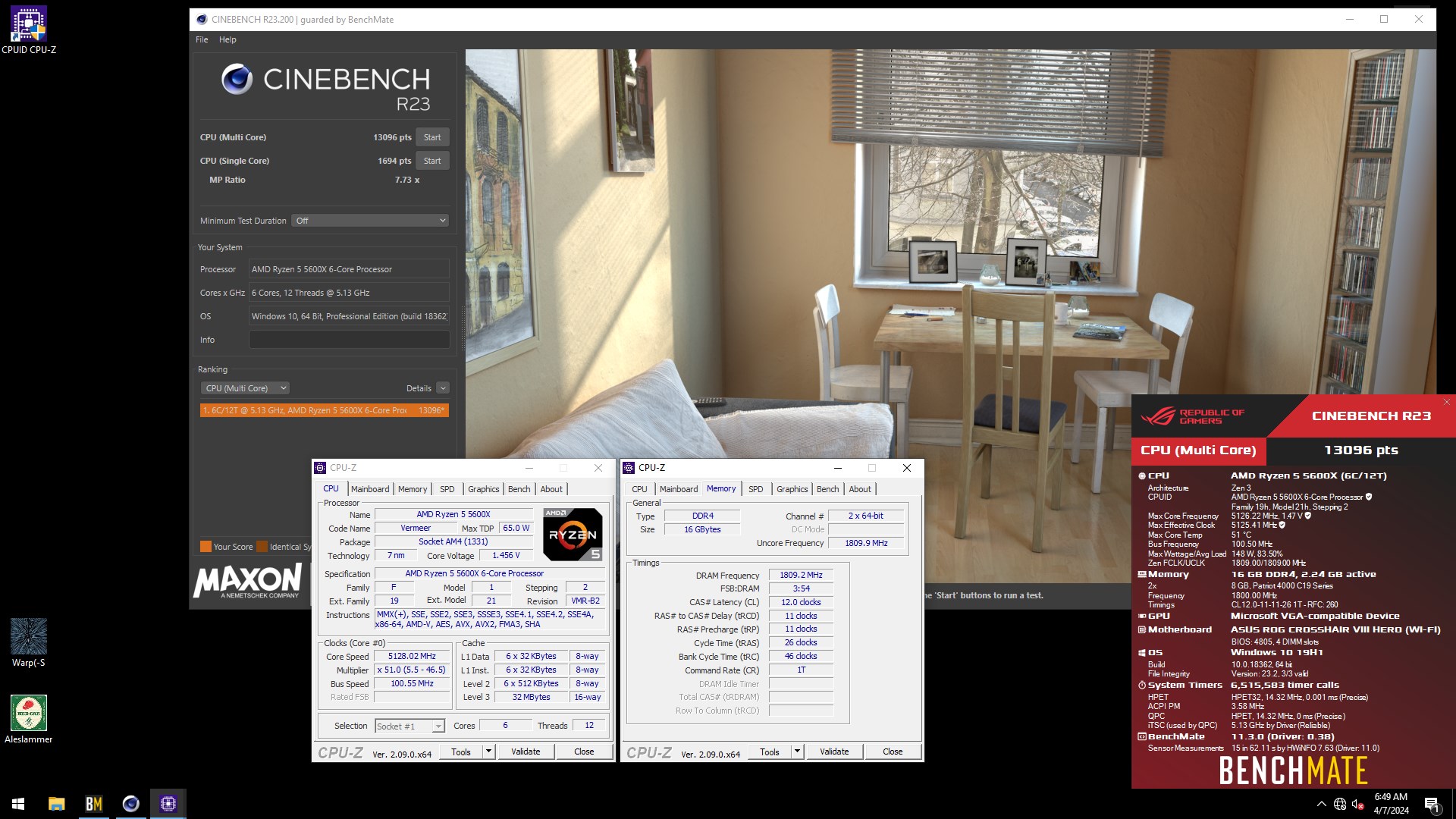Click the AMD Ryzen 5 logo in CPU-Z
The height and width of the screenshot is (819, 1456).
[573, 535]
